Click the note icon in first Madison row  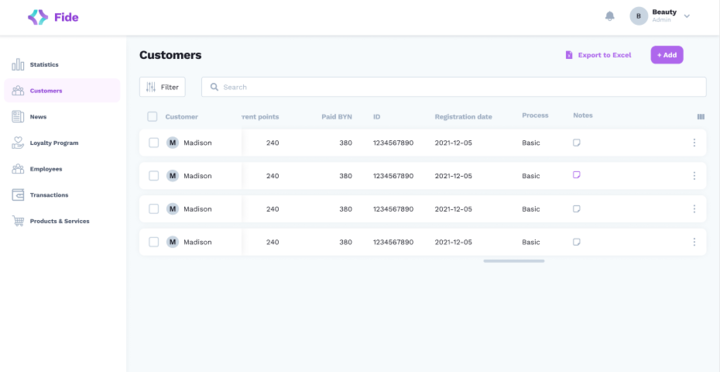(576, 143)
